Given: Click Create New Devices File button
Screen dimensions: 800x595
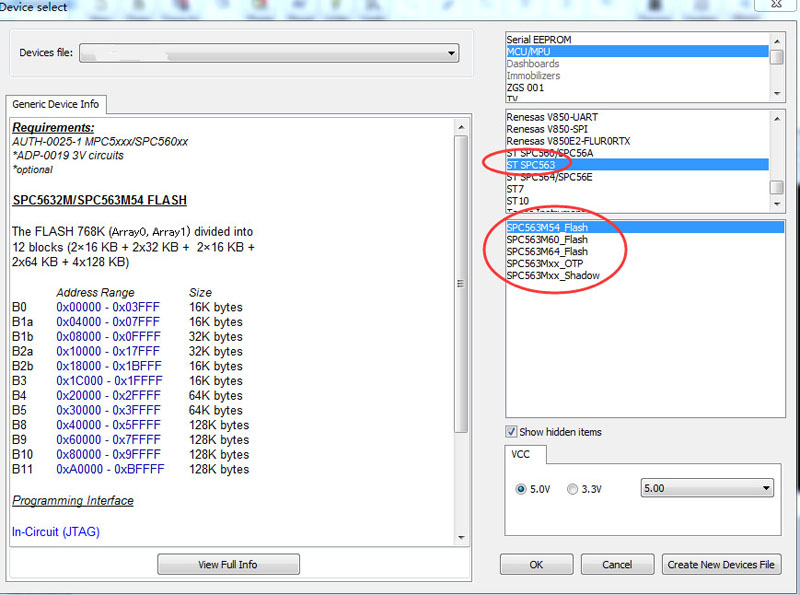Looking at the screenshot, I should pyautogui.click(x=721, y=564).
